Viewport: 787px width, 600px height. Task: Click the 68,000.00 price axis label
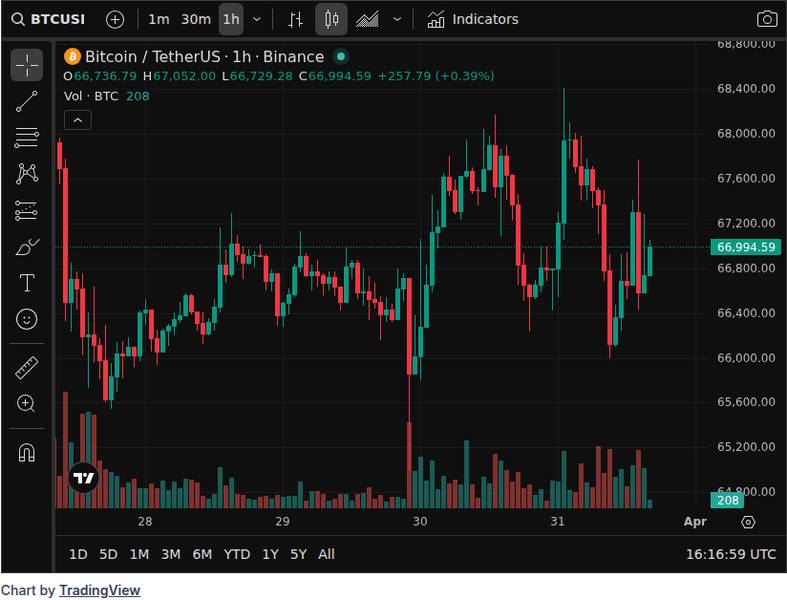[746, 134]
